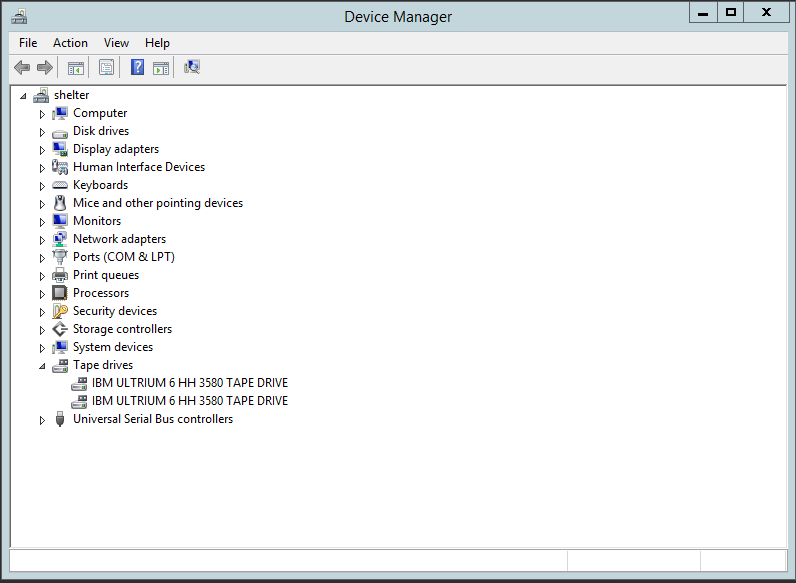The image size is (796, 583).
Task: Show or hide the action pane icon
Action: (161, 67)
